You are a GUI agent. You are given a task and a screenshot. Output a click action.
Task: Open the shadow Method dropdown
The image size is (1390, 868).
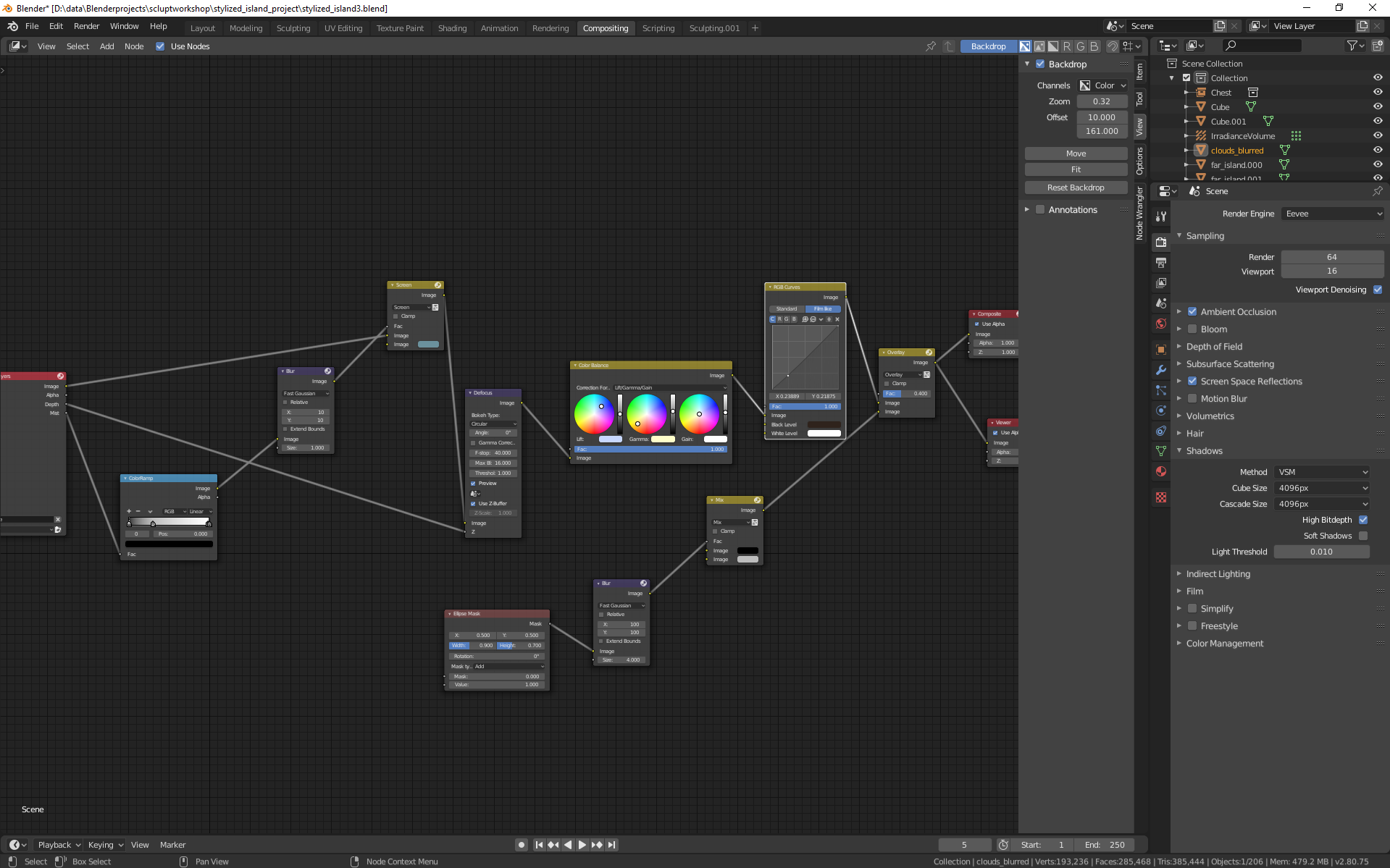(x=1322, y=472)
